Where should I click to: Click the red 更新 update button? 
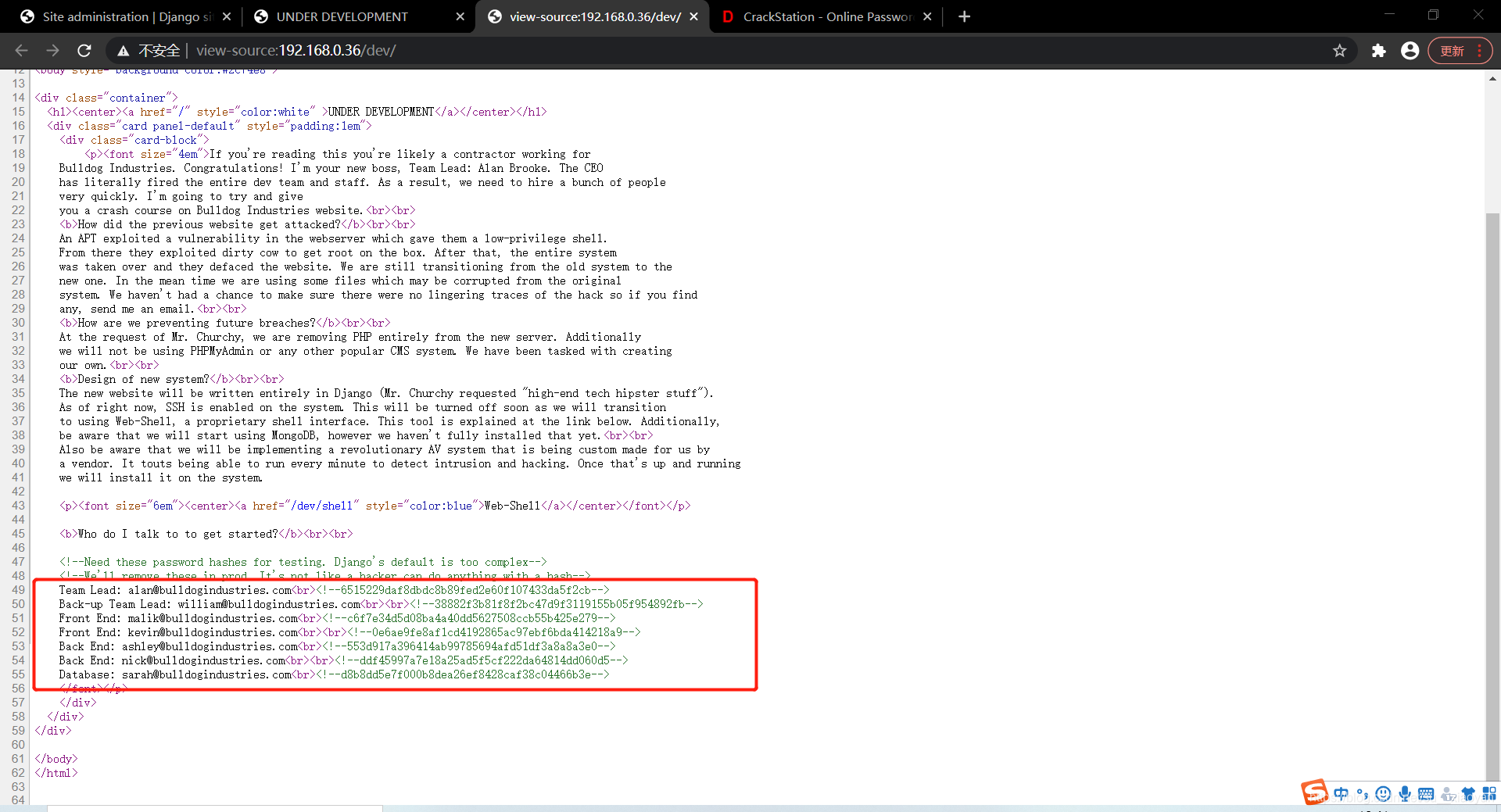click(1453, 51)
